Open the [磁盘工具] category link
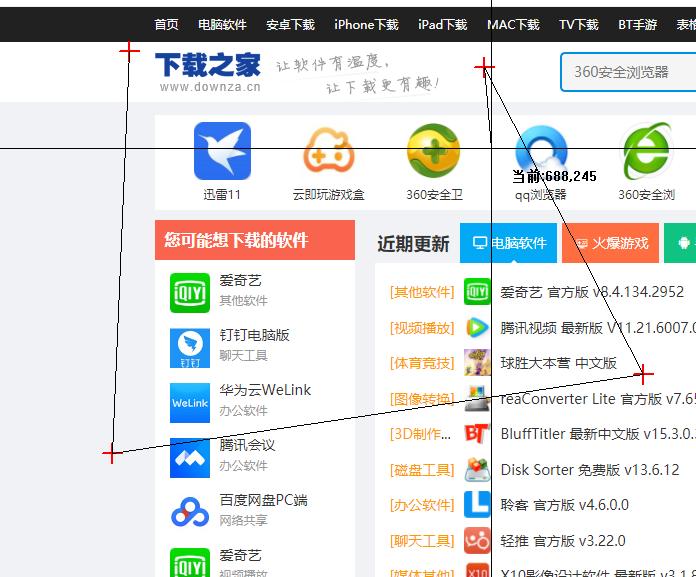696x577 pixels. pos(422,470)
